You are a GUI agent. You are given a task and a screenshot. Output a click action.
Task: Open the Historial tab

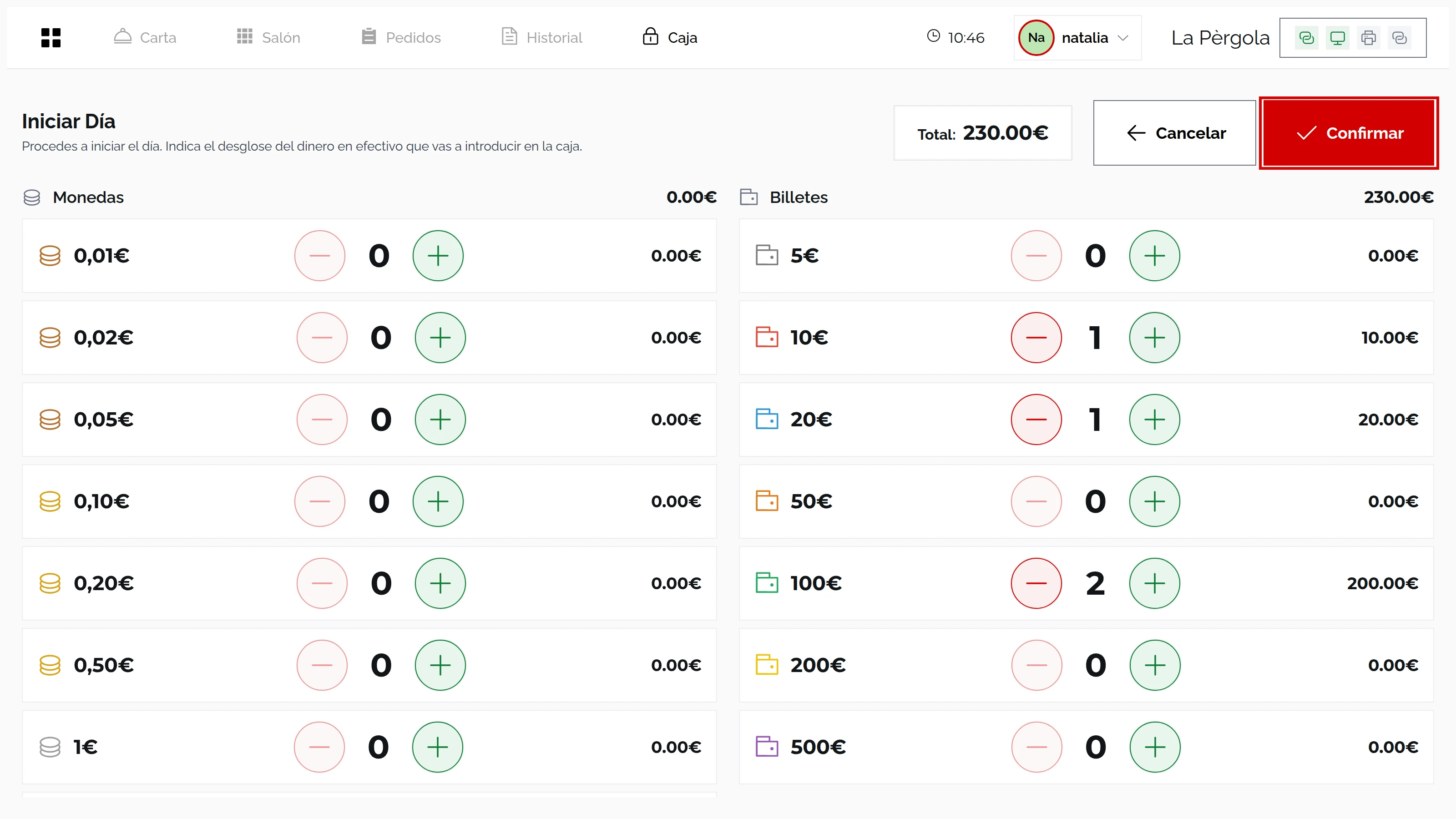click(x=542, y=37)
